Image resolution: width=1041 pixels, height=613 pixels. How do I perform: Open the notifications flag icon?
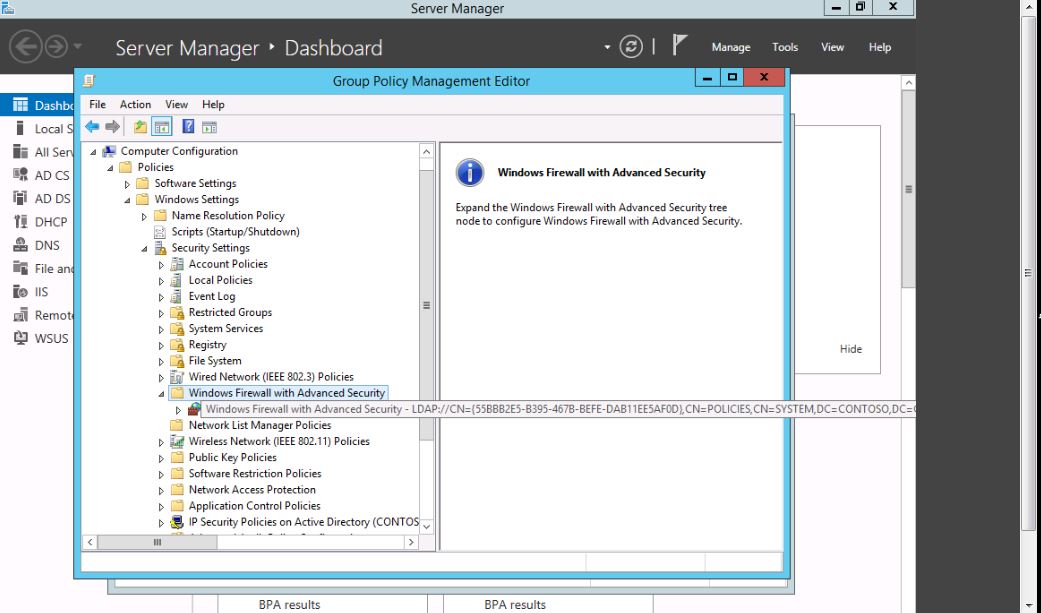point(680,46)
